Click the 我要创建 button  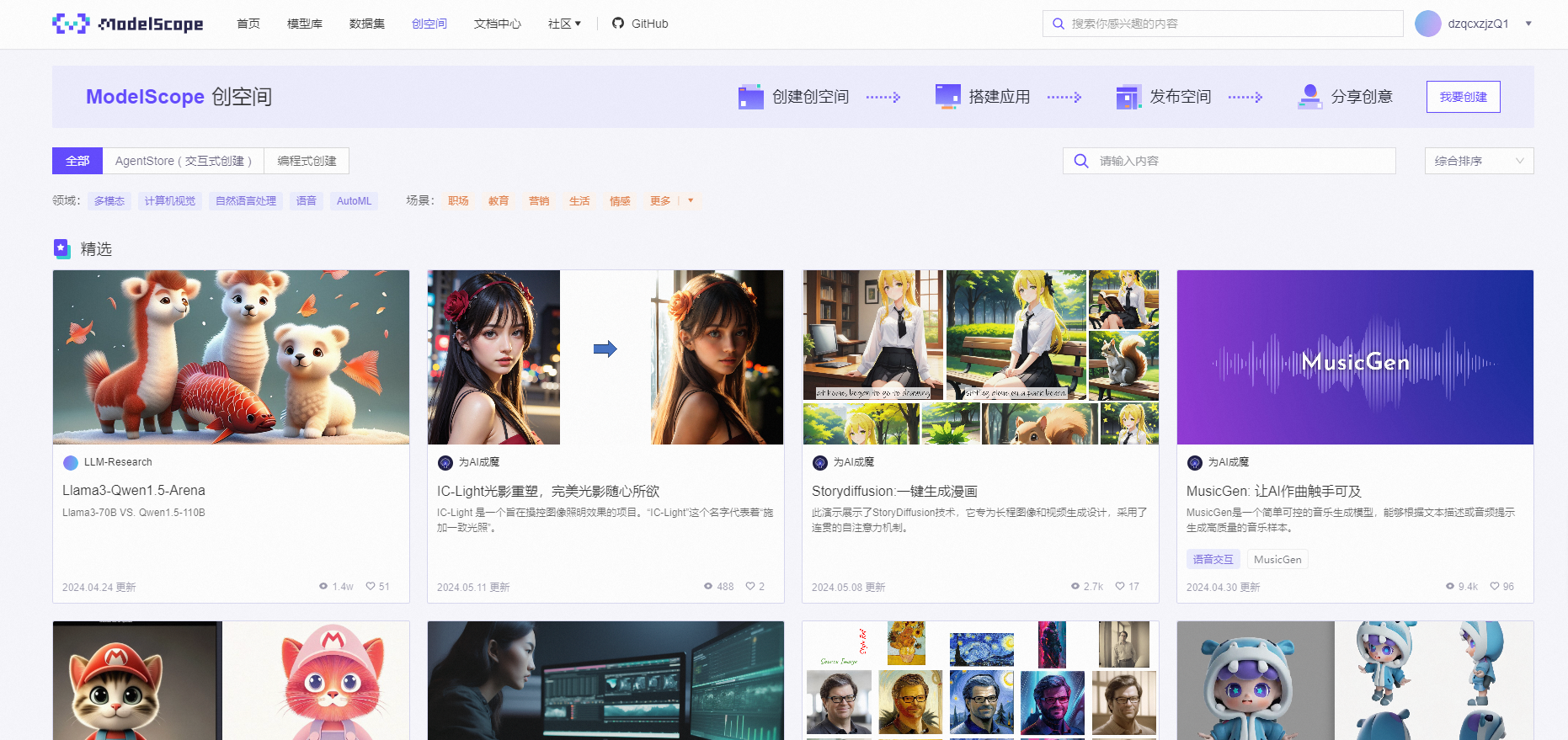click(x=1464, y=97)
